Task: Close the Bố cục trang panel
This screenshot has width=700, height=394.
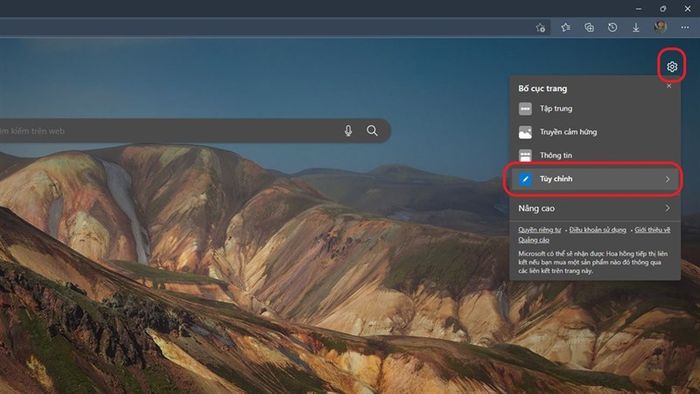Action: [x=669, y=86]
